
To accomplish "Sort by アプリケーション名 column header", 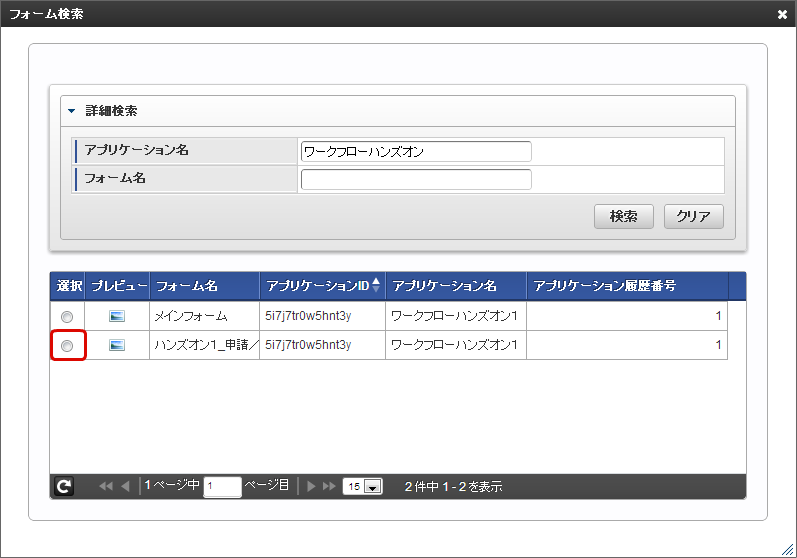I will tap(444, 286).
